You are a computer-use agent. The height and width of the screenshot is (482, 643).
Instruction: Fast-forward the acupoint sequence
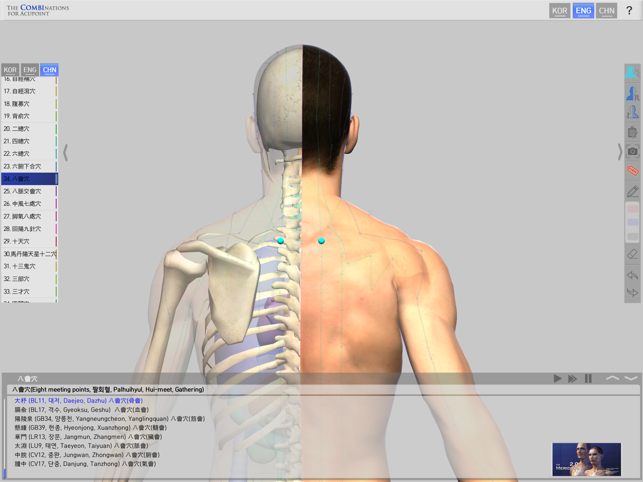572,378
